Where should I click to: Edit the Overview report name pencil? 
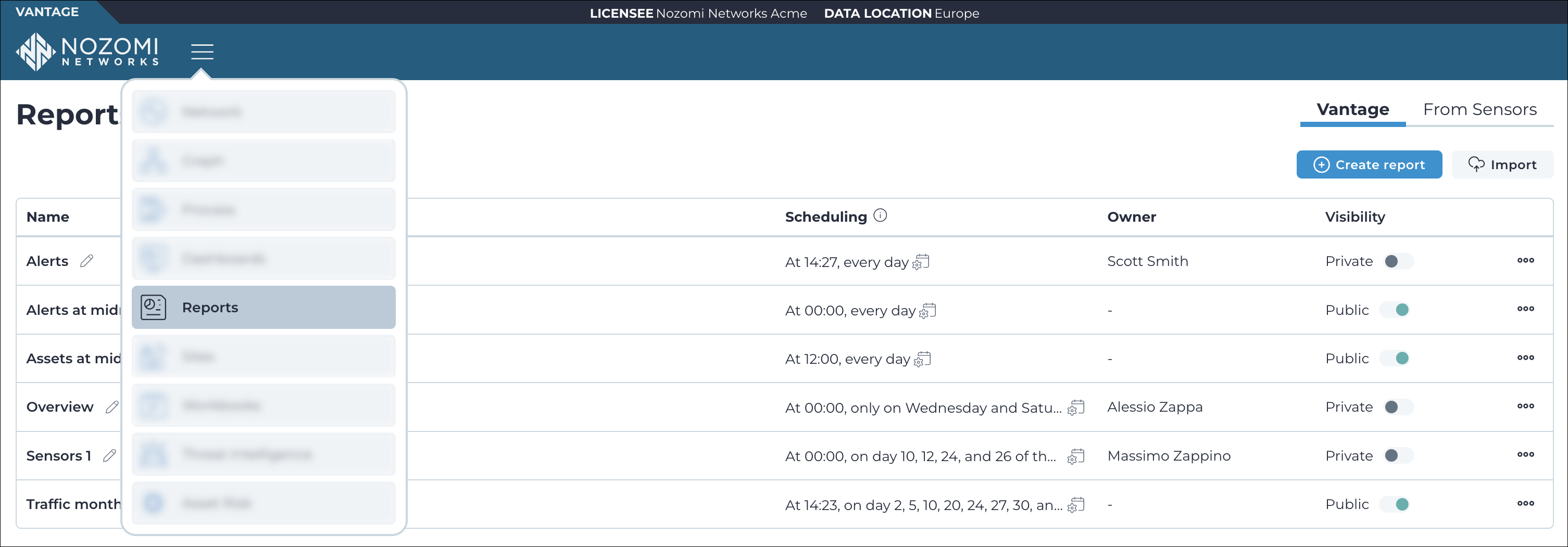(x=112, y=407)
